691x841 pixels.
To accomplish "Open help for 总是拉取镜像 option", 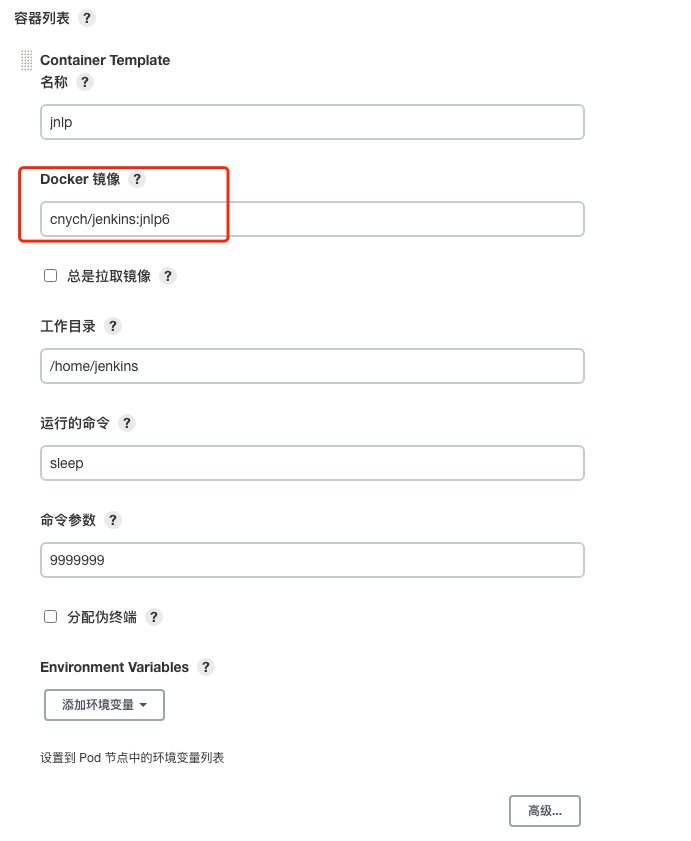I will pyautogui.click(x=168, y=277).
